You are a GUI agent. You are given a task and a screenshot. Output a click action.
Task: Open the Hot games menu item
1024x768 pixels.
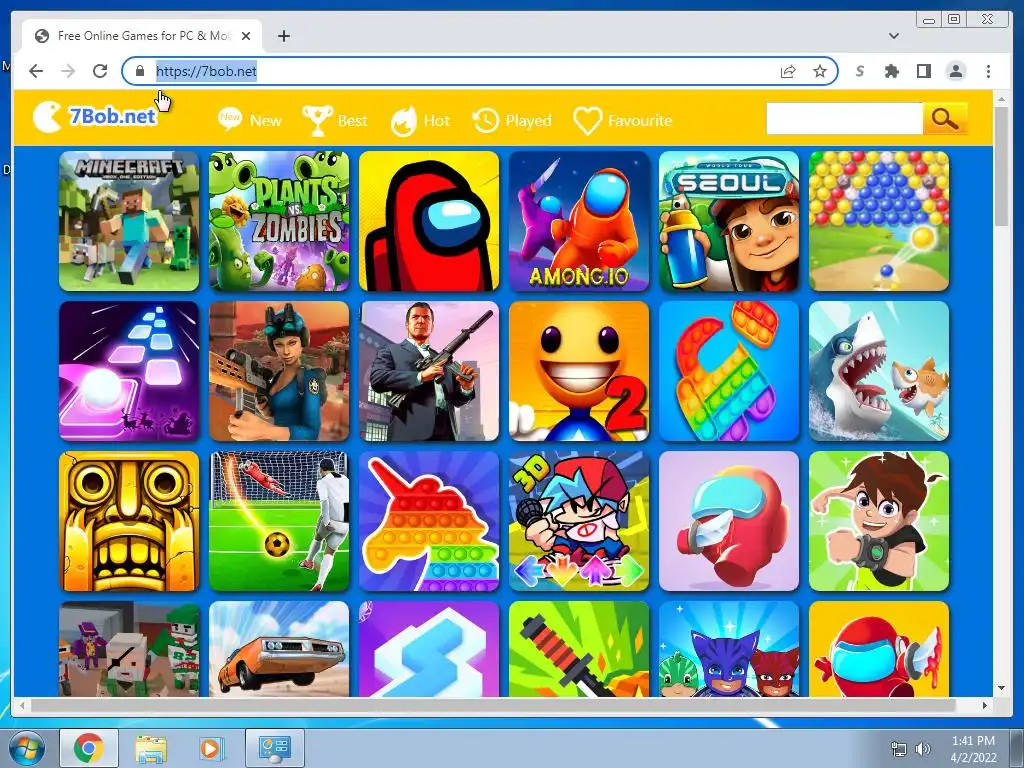click(x=420, y=121)
